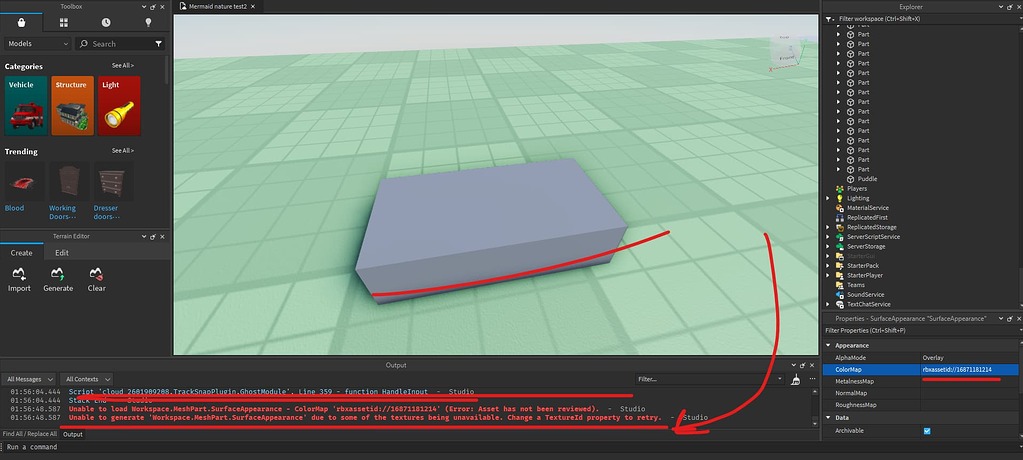Open the Dresser doors model link
This screenshot has height=460, width=1023.
tap(107, 212)
